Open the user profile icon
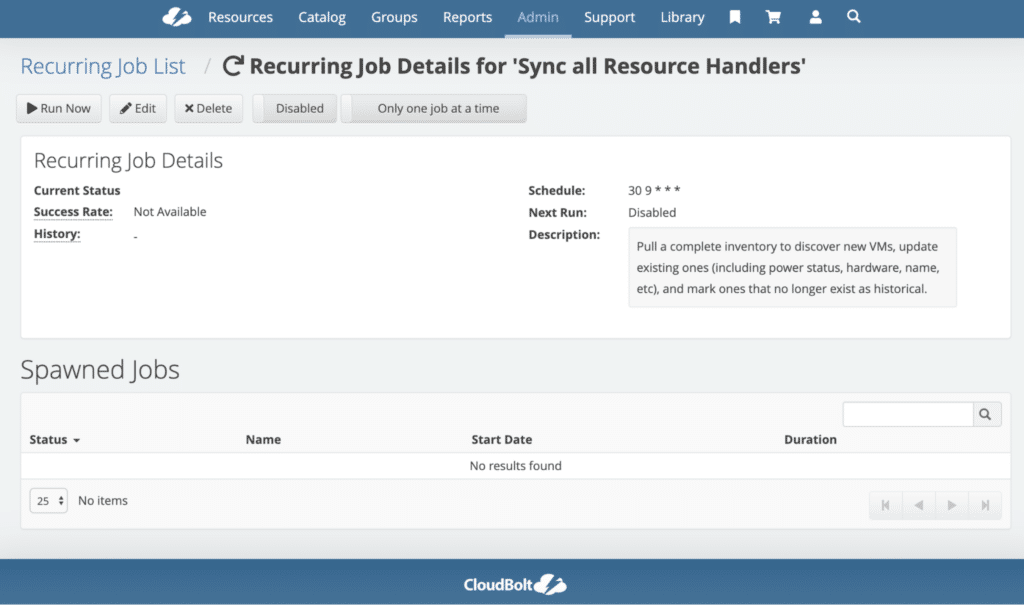 815,17
